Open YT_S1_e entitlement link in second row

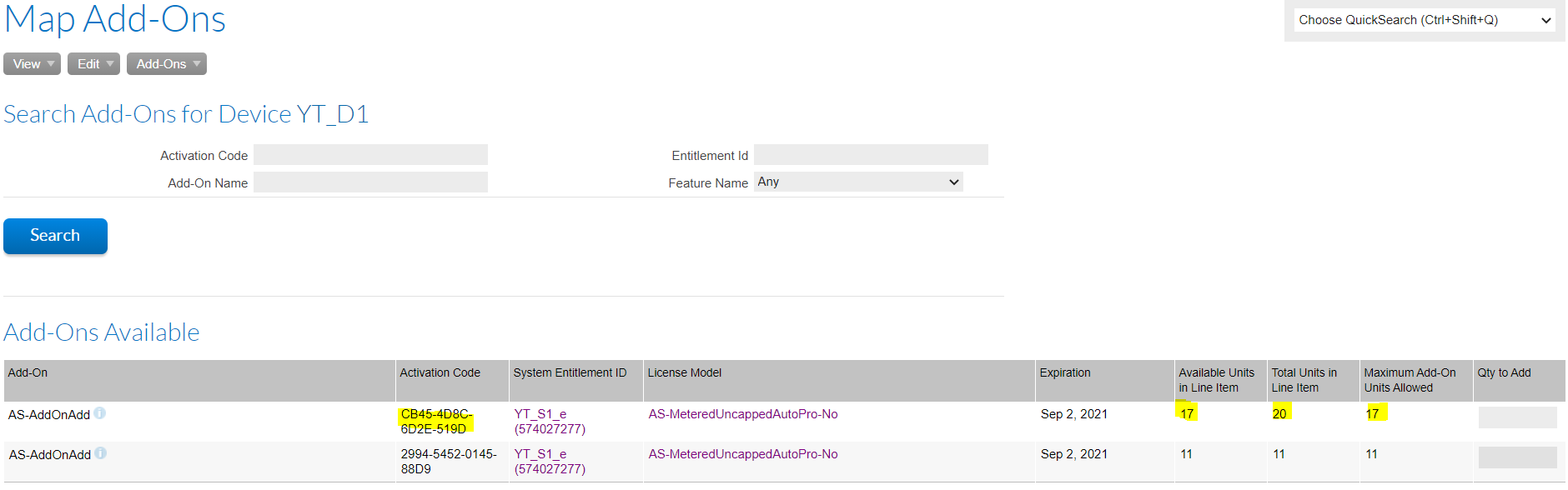(550, 462)
